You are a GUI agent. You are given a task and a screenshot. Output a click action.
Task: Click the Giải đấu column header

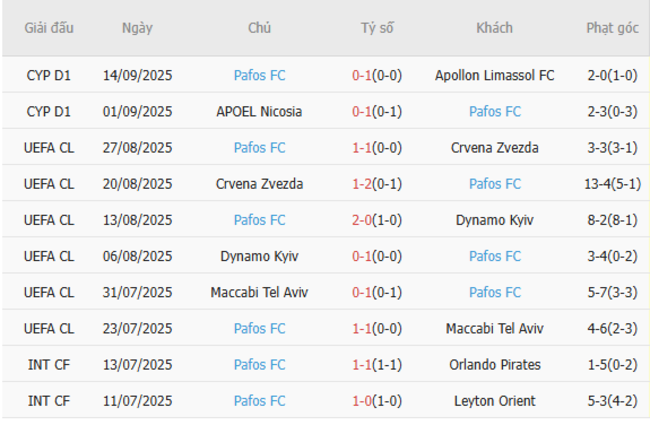tap(49, 28)
